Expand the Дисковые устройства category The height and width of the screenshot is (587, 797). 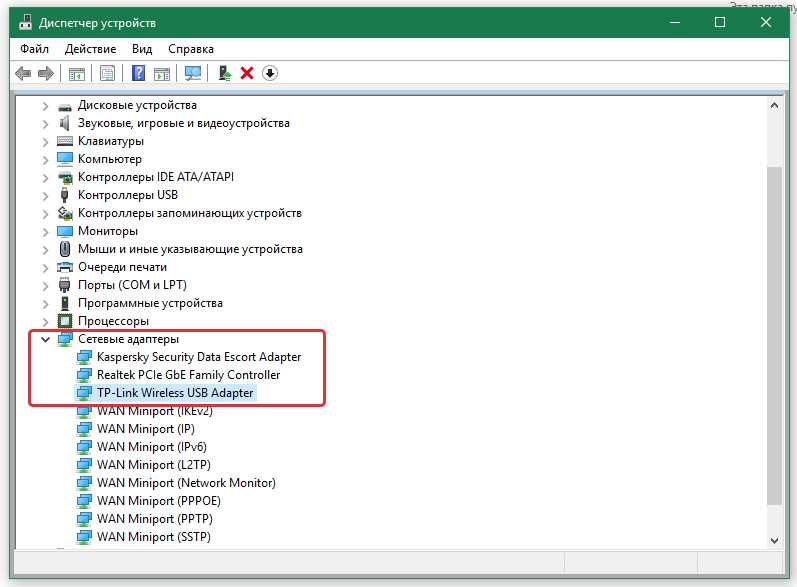coord(46,106)
